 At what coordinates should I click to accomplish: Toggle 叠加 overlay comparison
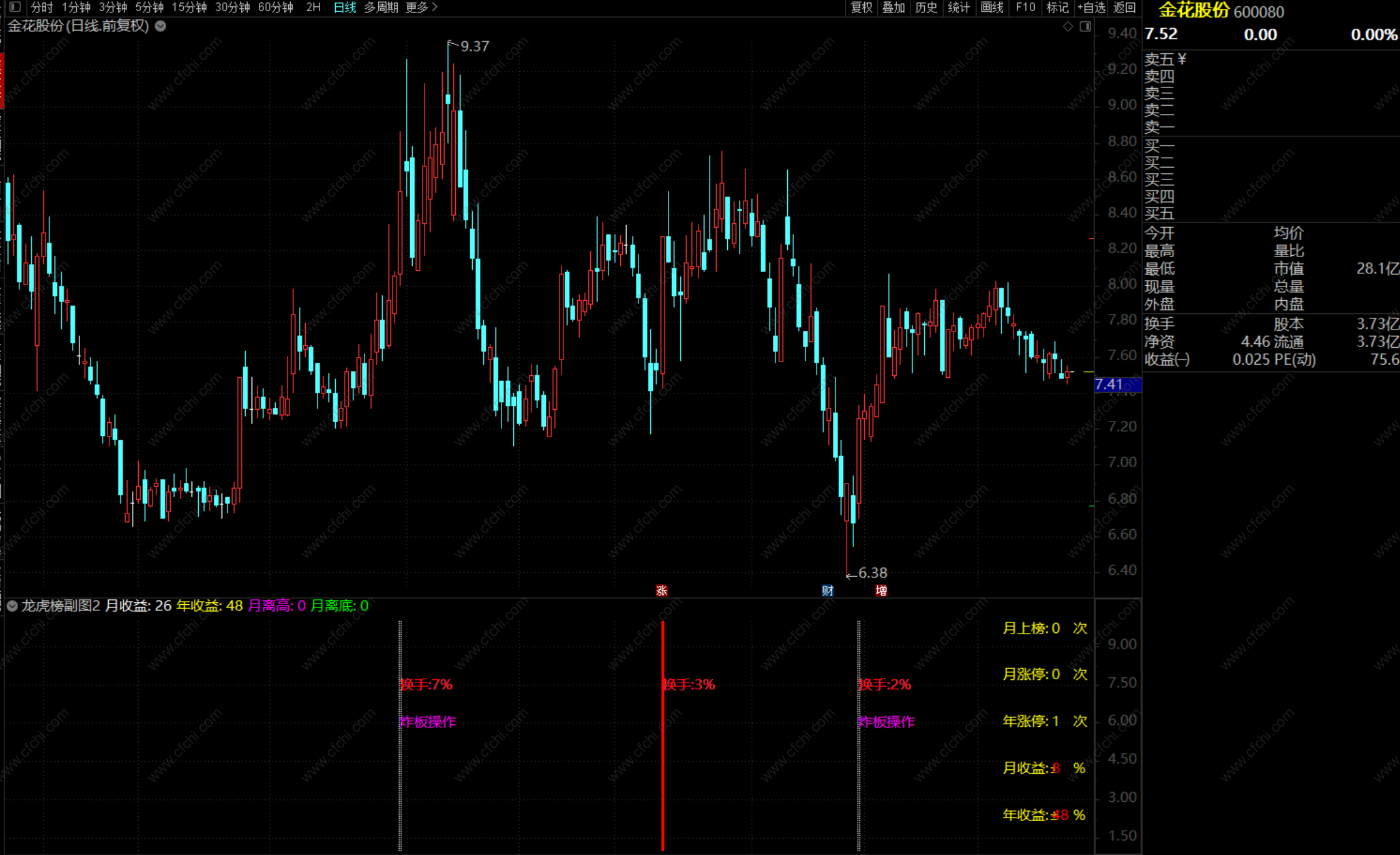point(894,8)
